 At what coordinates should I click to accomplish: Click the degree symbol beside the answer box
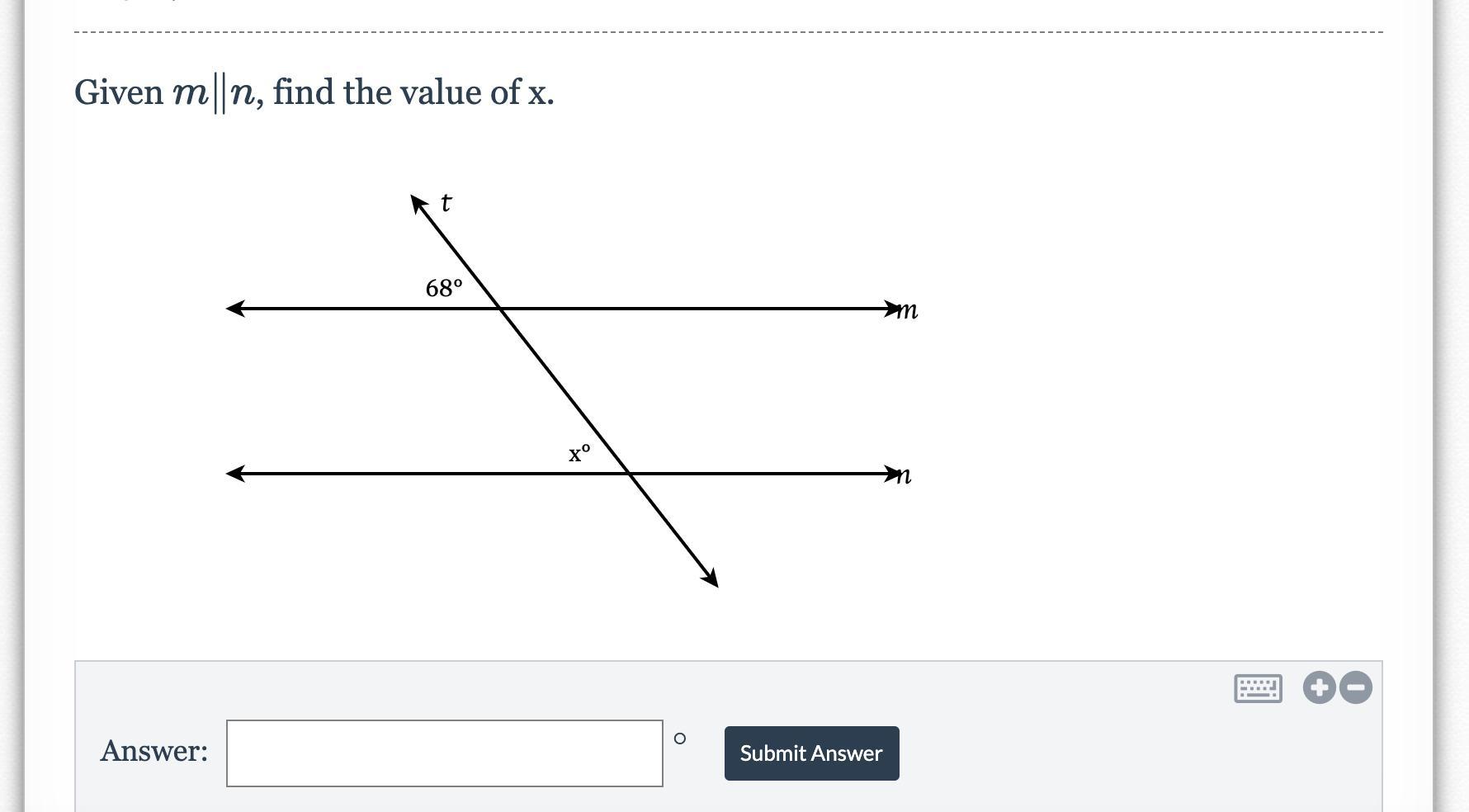pyautogui.click(x=679, y=739)
